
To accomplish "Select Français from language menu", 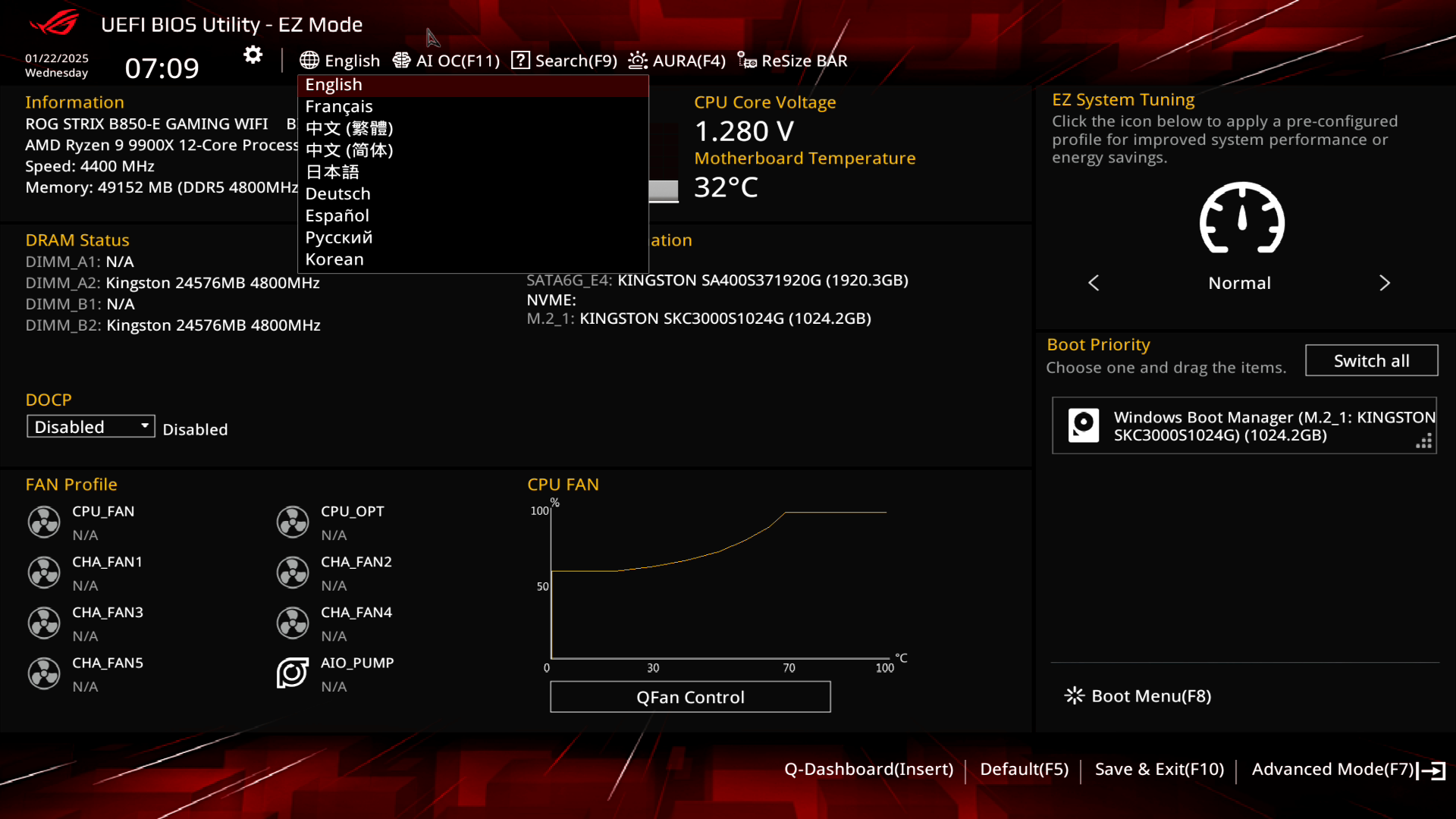I will 339,105.
